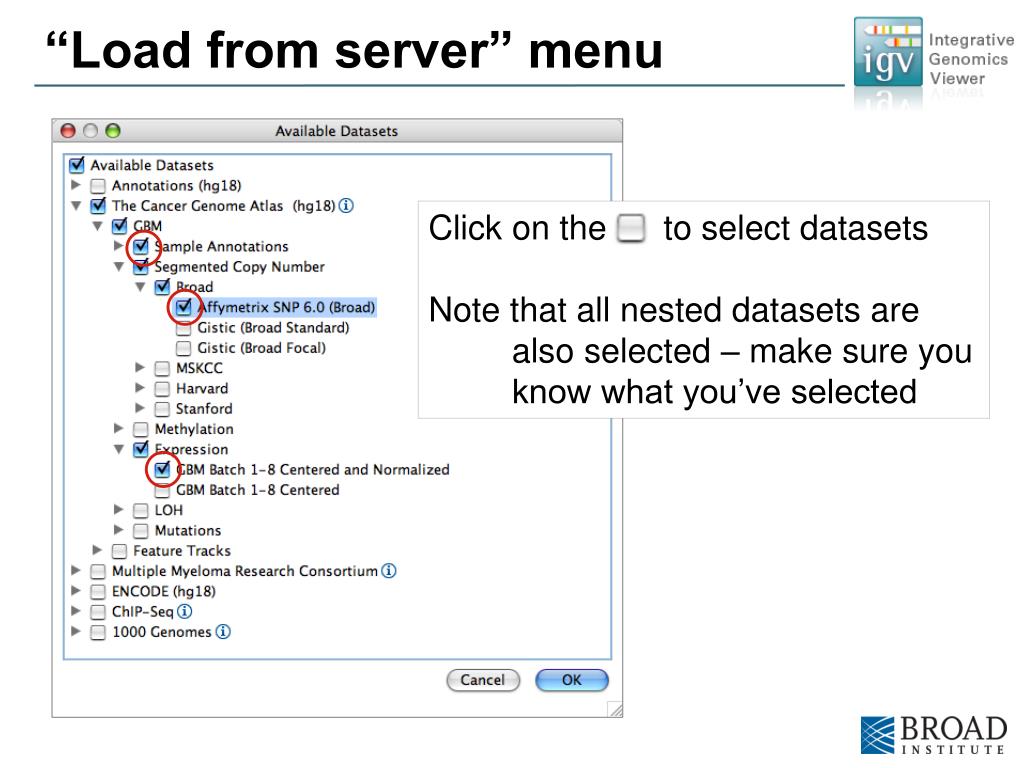The image size is (1024, 768).
Task: Check the Stanford checkbox
Action: pyautogui.click(x=163, y=409)
